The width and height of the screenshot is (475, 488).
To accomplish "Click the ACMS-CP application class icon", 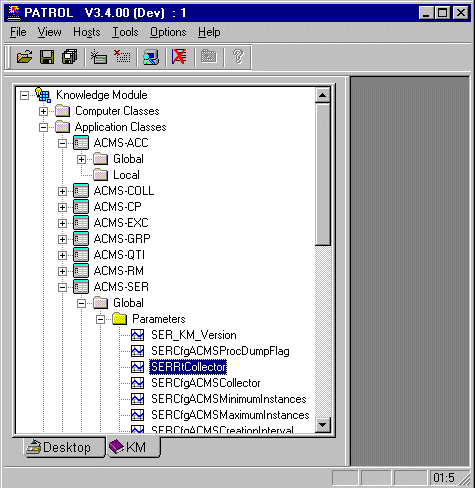I will (x=81, y=207).
